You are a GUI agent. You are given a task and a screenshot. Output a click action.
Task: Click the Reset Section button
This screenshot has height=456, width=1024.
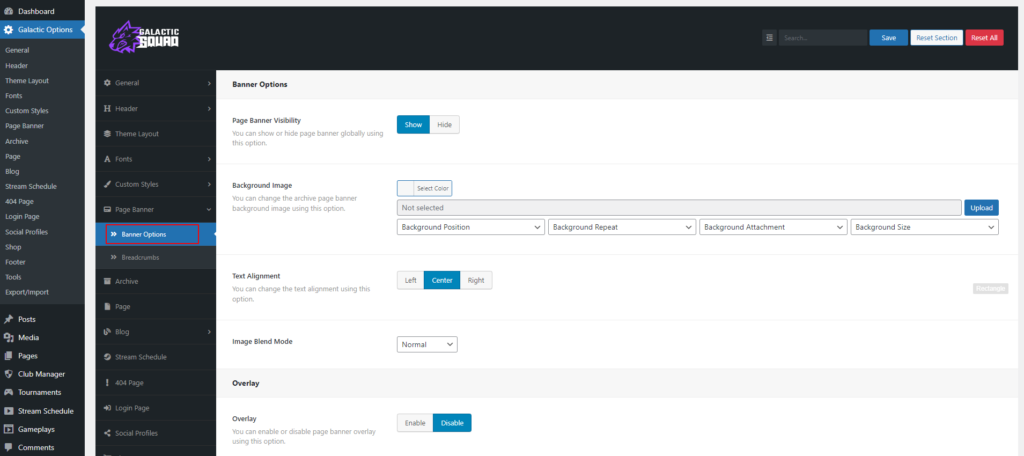point(936,38)
